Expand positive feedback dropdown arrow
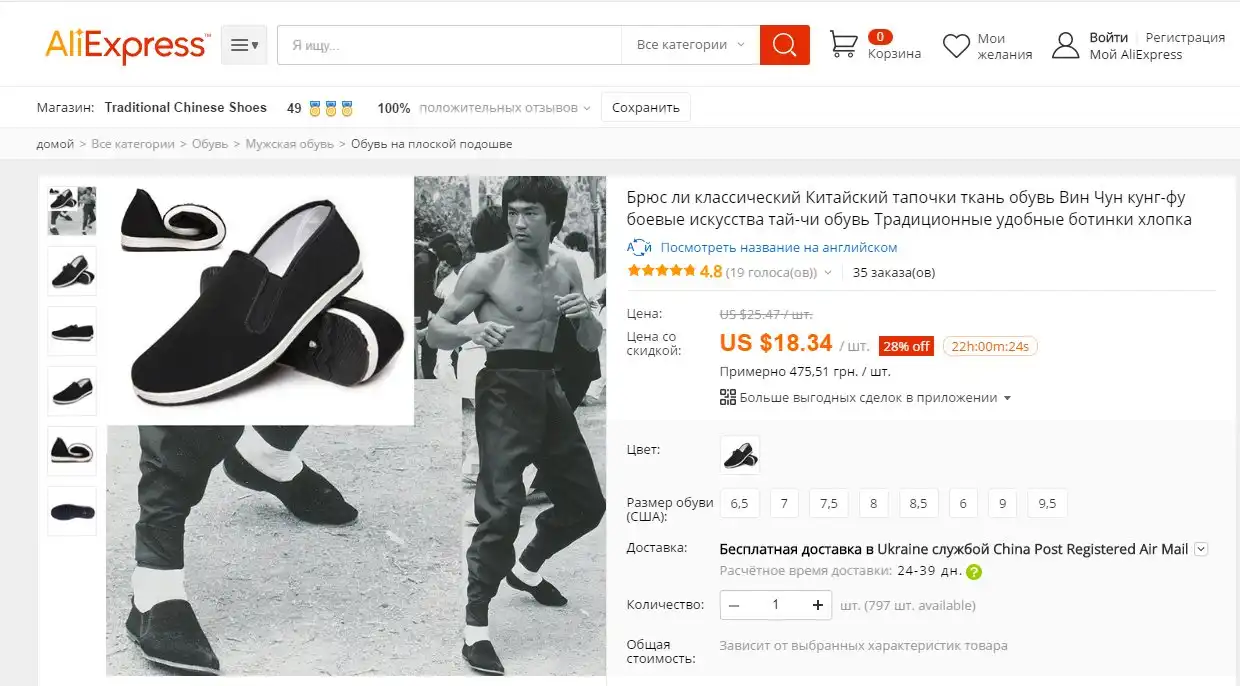This screenshot has width=1240, height=686. (587, 108)
